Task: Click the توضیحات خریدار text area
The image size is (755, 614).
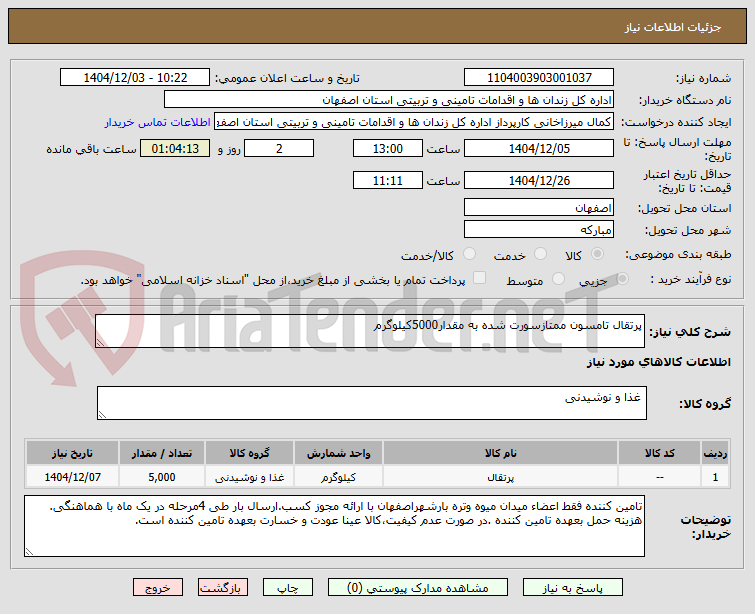Action: tap(334, 526)
